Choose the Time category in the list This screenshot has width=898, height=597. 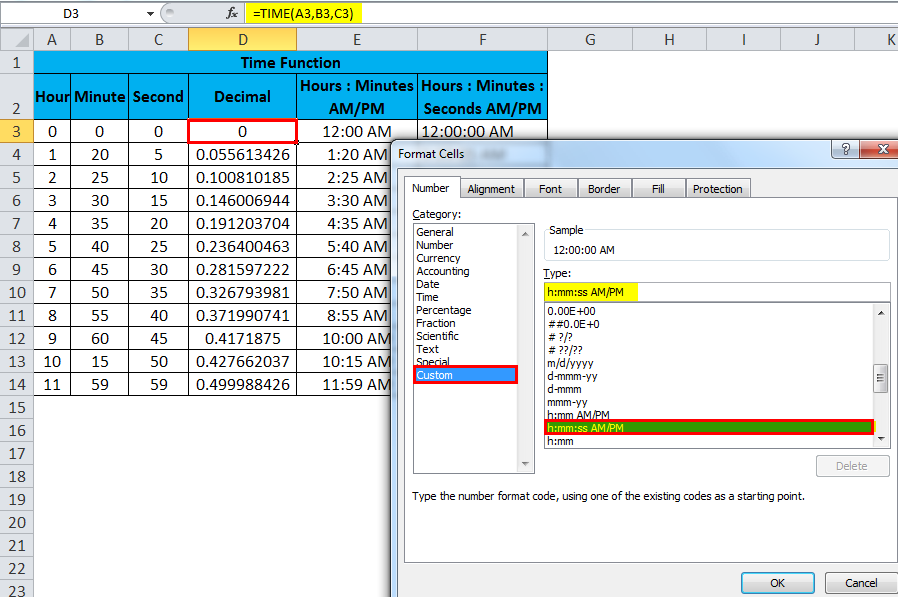(x=427, y=297)
